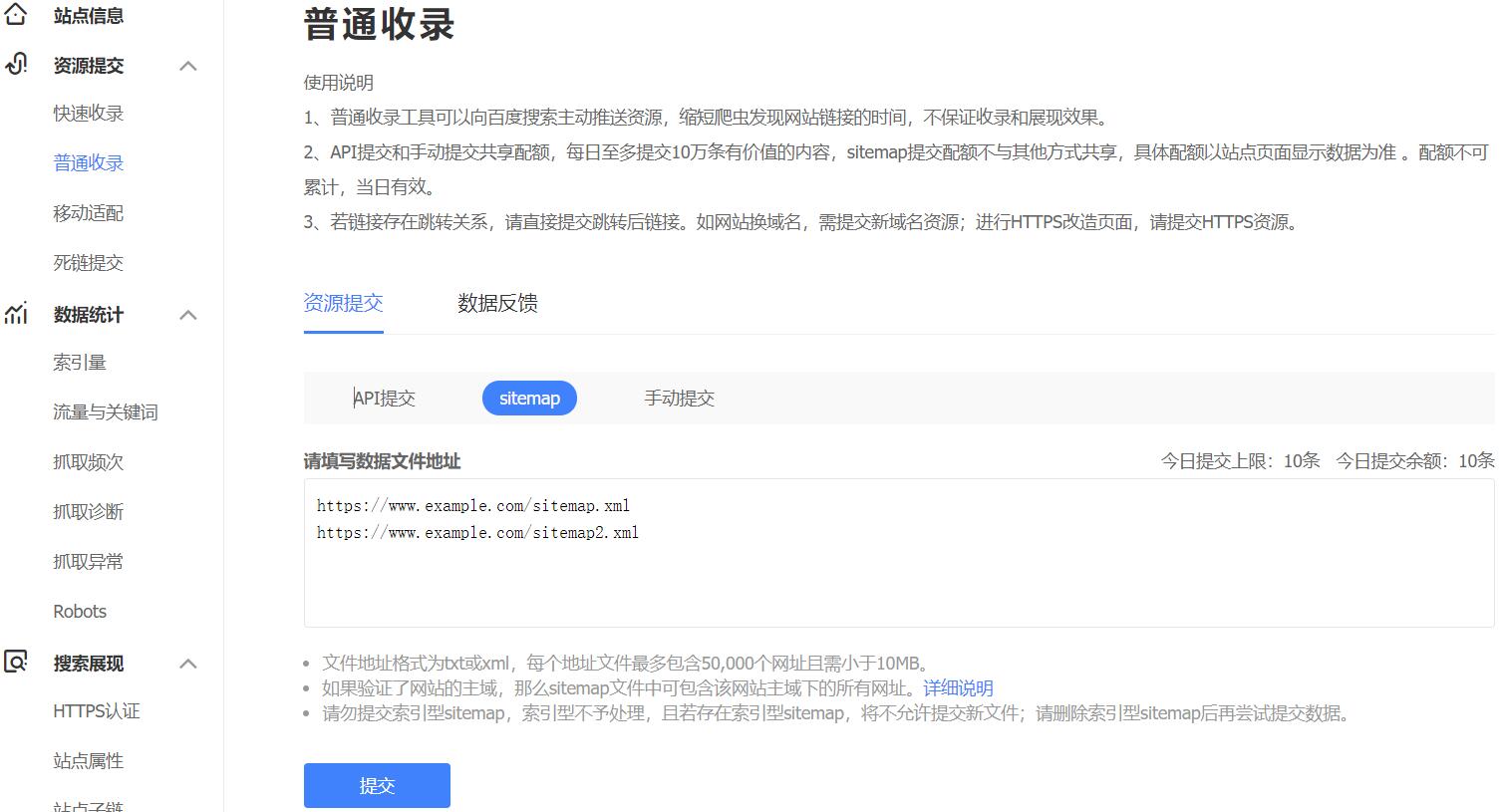
Task: Click the 数据统计 chart icon in sidebar
Action: [x=15, y=314]
